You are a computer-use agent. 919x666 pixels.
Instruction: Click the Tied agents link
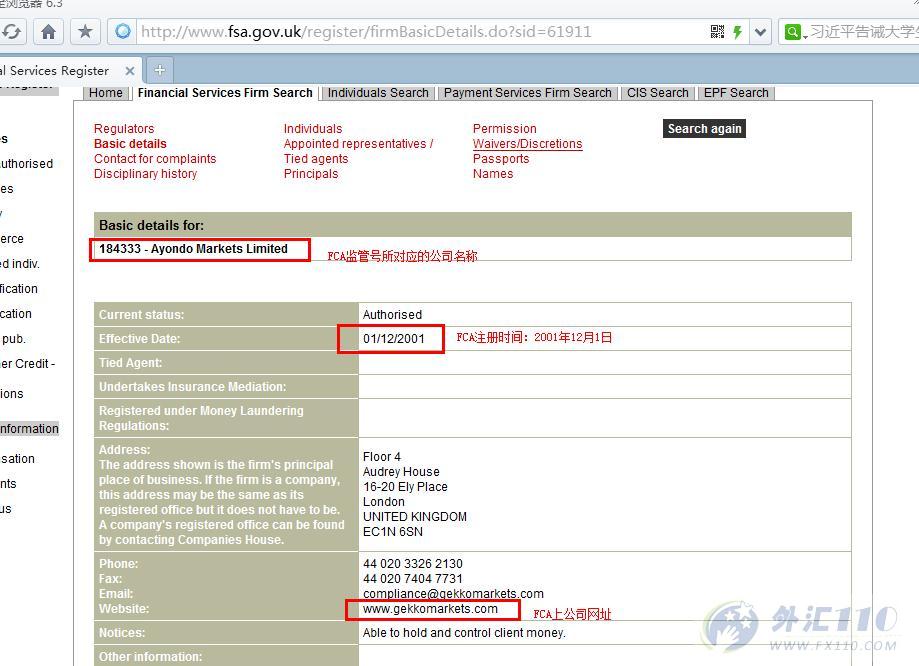(316, 159)
